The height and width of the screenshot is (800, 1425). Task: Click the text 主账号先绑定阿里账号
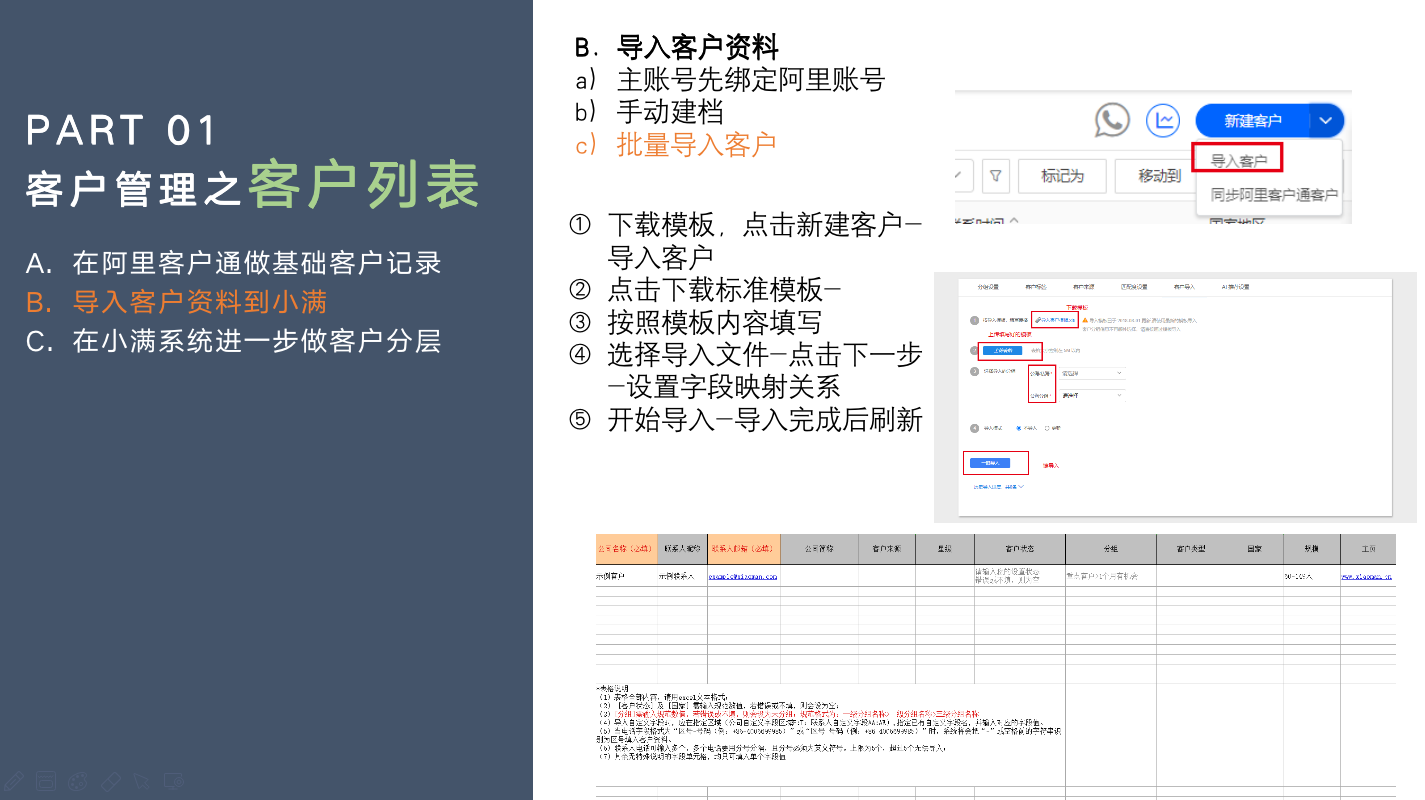751,79
